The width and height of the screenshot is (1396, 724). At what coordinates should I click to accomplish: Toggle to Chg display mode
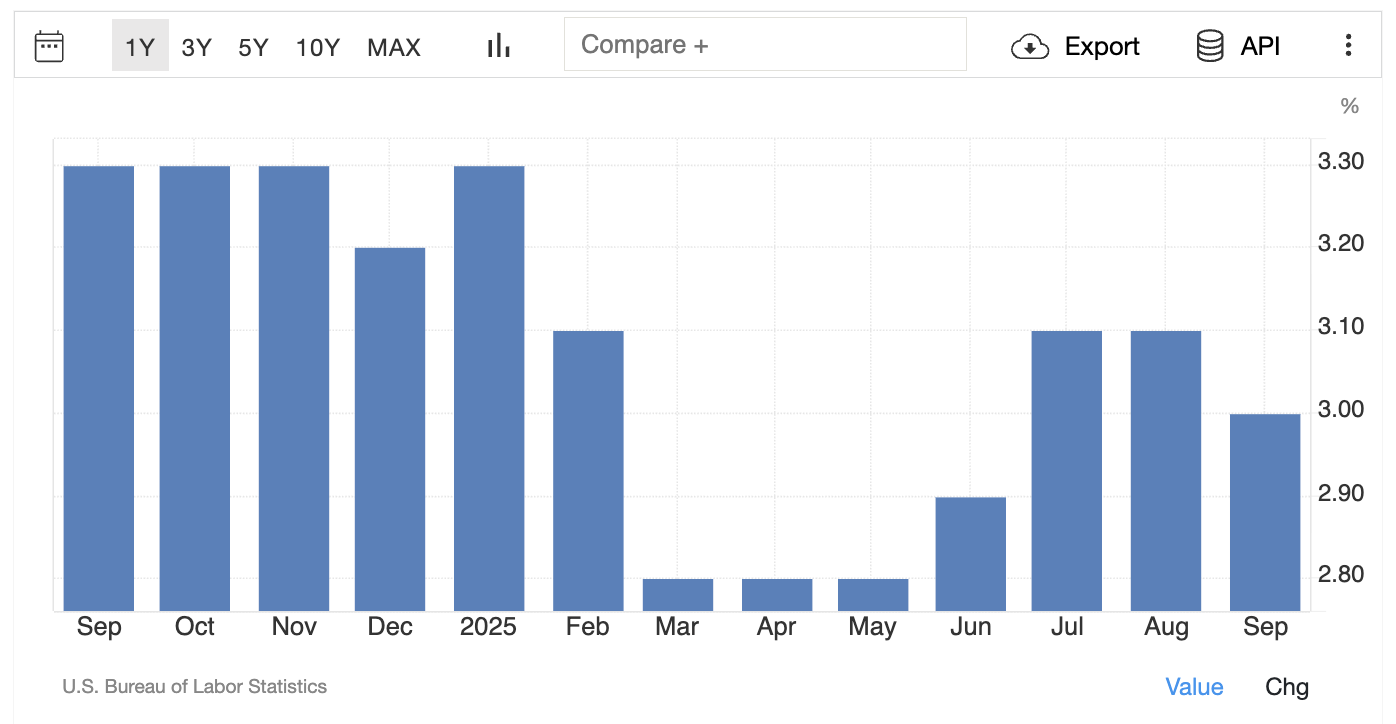coord(1286,687)
